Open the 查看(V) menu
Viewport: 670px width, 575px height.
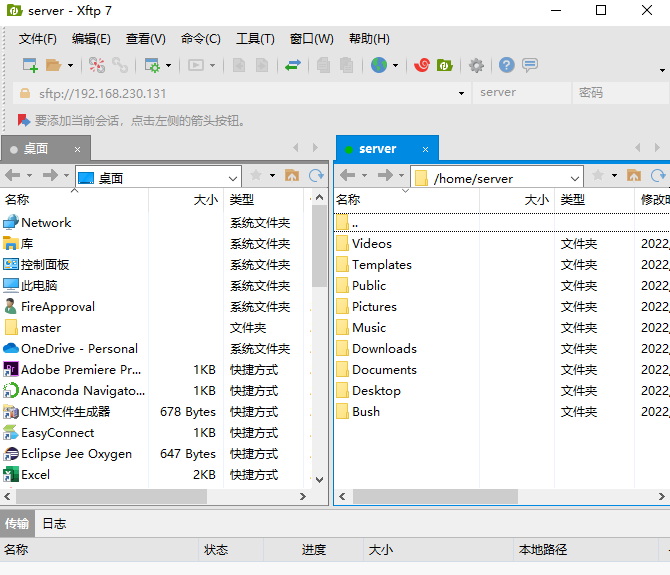(x=145, y=39)
